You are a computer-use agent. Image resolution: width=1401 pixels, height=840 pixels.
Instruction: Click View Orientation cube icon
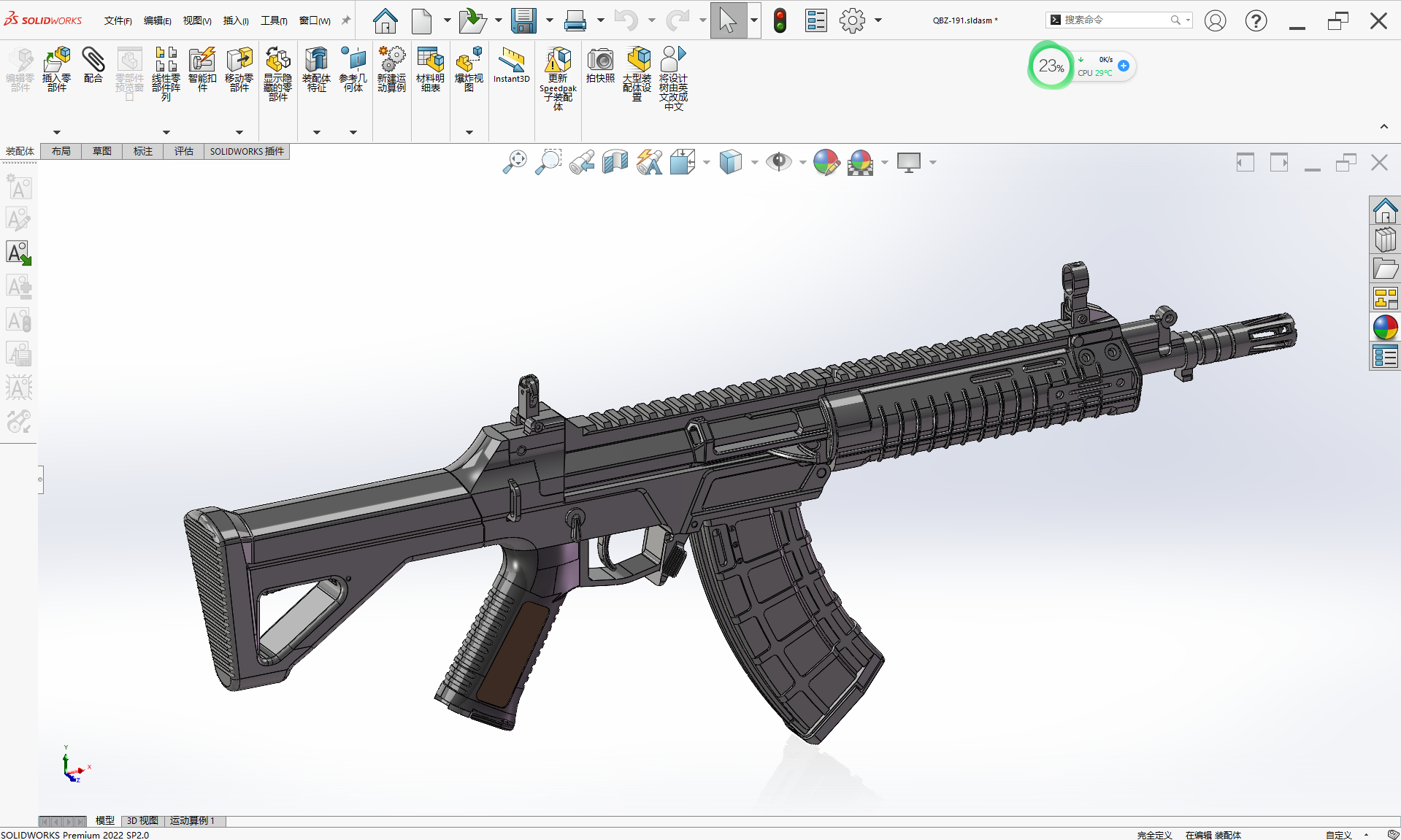pos(683,162)
